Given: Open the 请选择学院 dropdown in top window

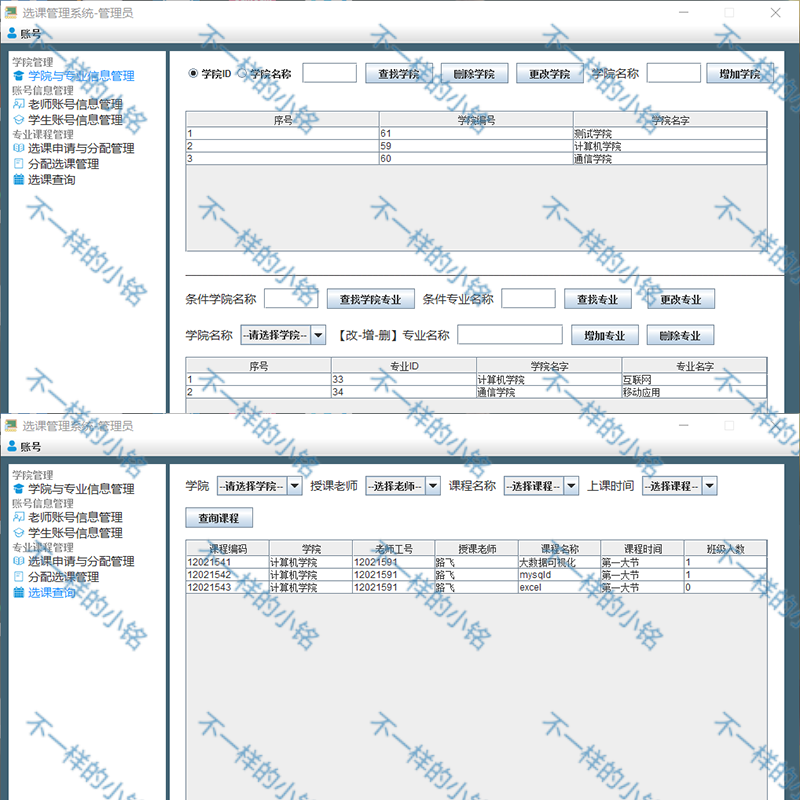Looking at the screenshot, I should [283, 335].
